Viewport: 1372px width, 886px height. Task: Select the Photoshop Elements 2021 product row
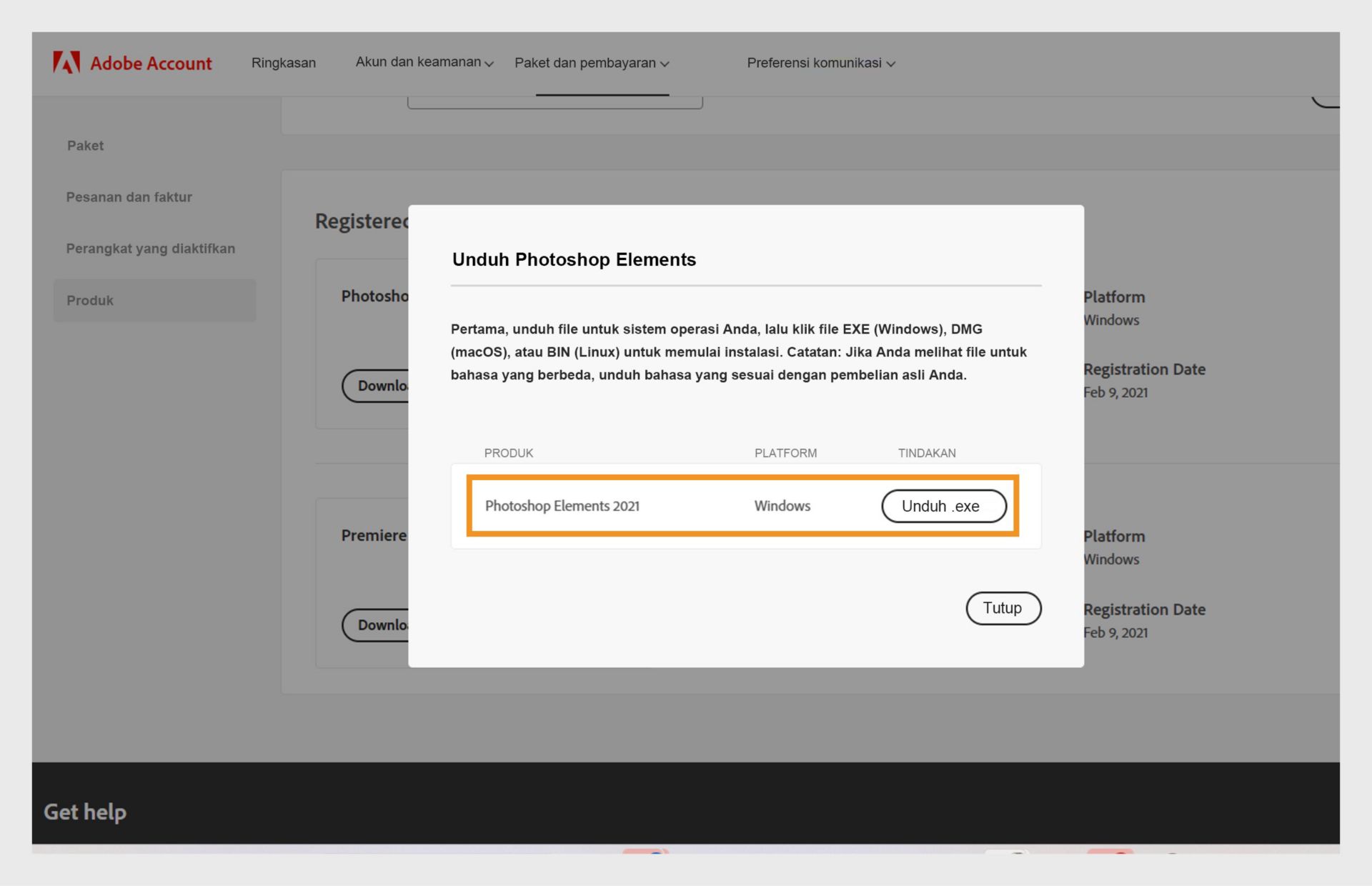pyautogui.click(x=562, y=506)
